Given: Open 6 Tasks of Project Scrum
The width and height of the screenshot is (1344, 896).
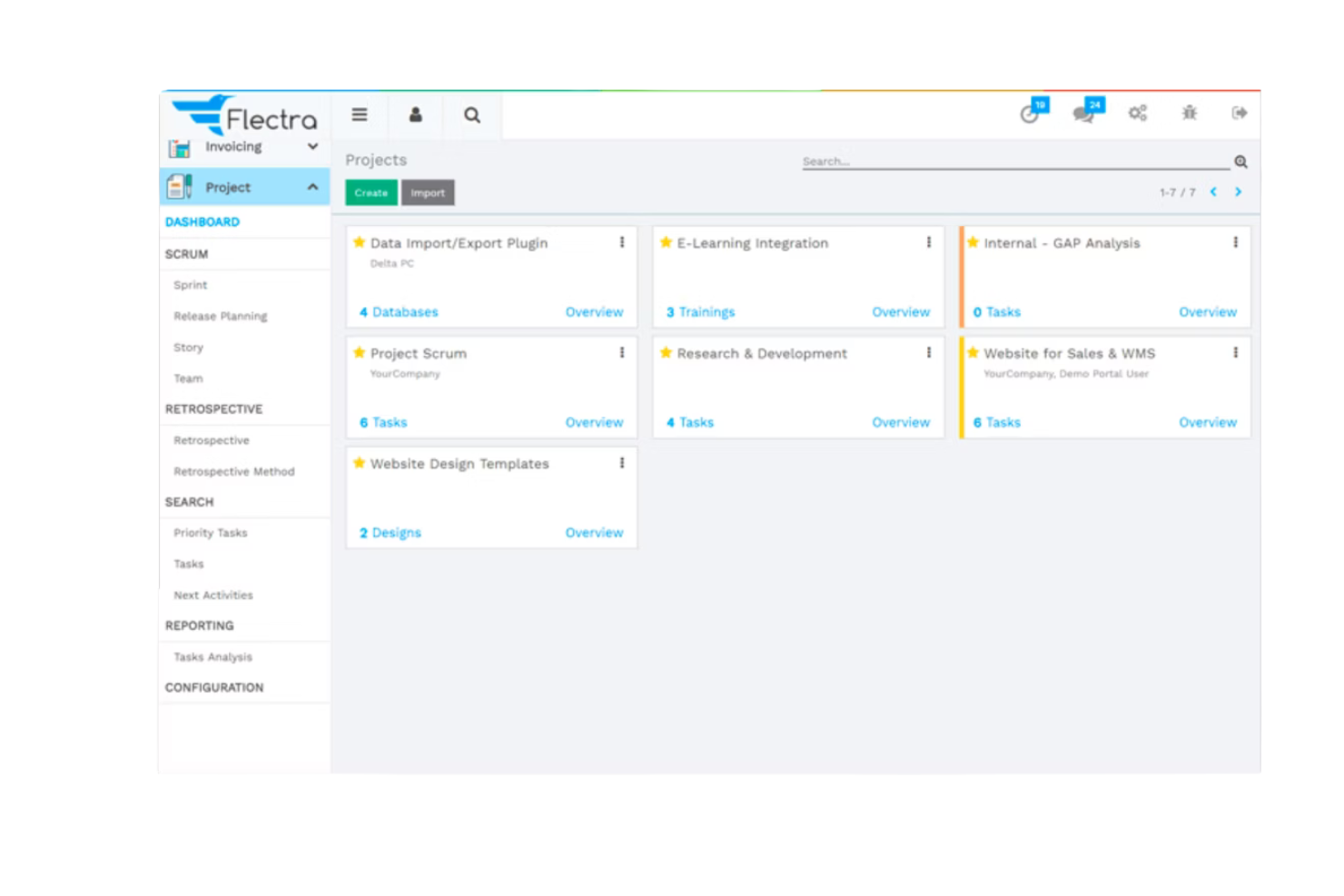Looking at the screenshot, I should [x=383, y=422].
